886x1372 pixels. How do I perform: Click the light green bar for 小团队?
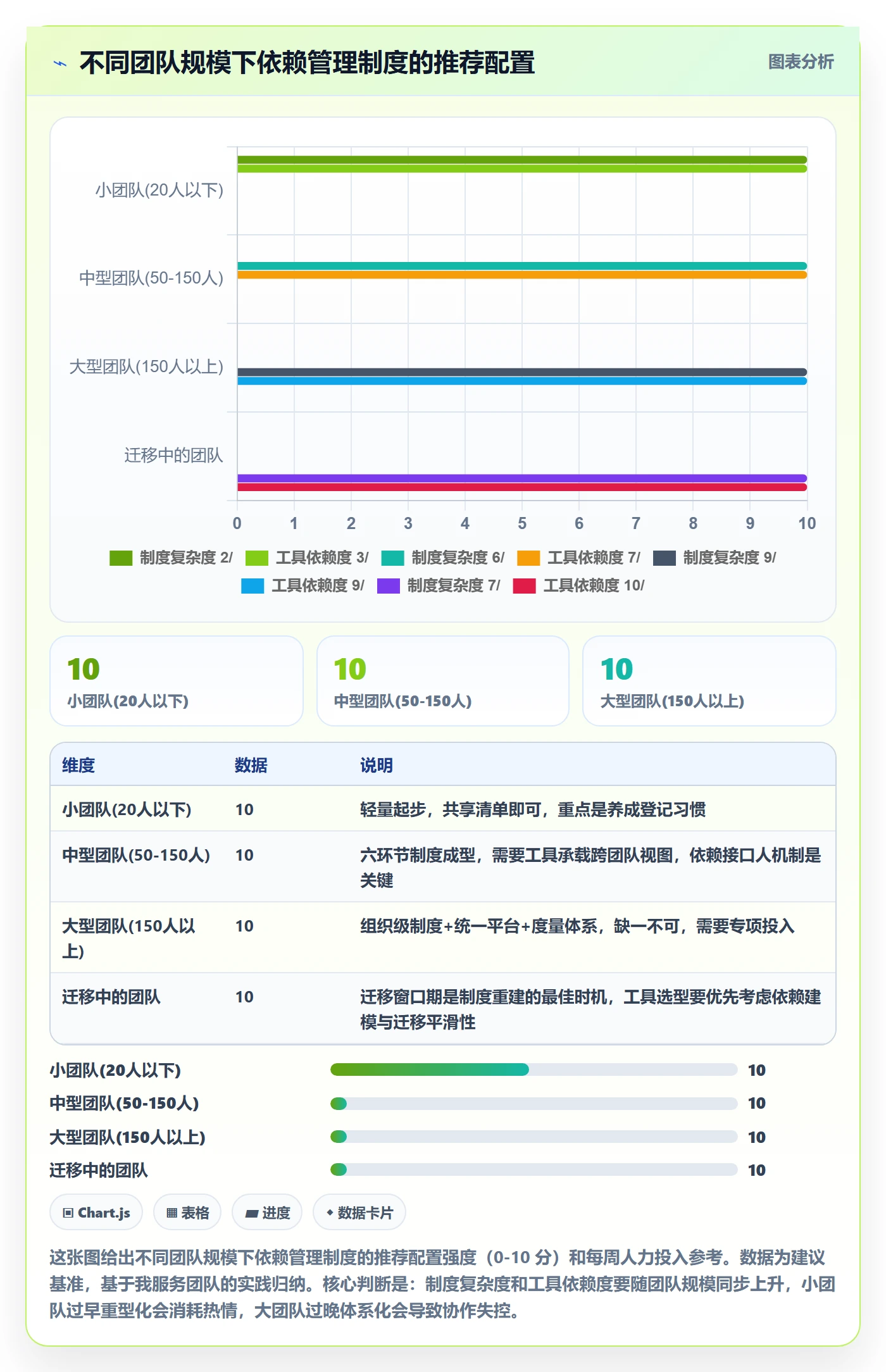[522, 168]
